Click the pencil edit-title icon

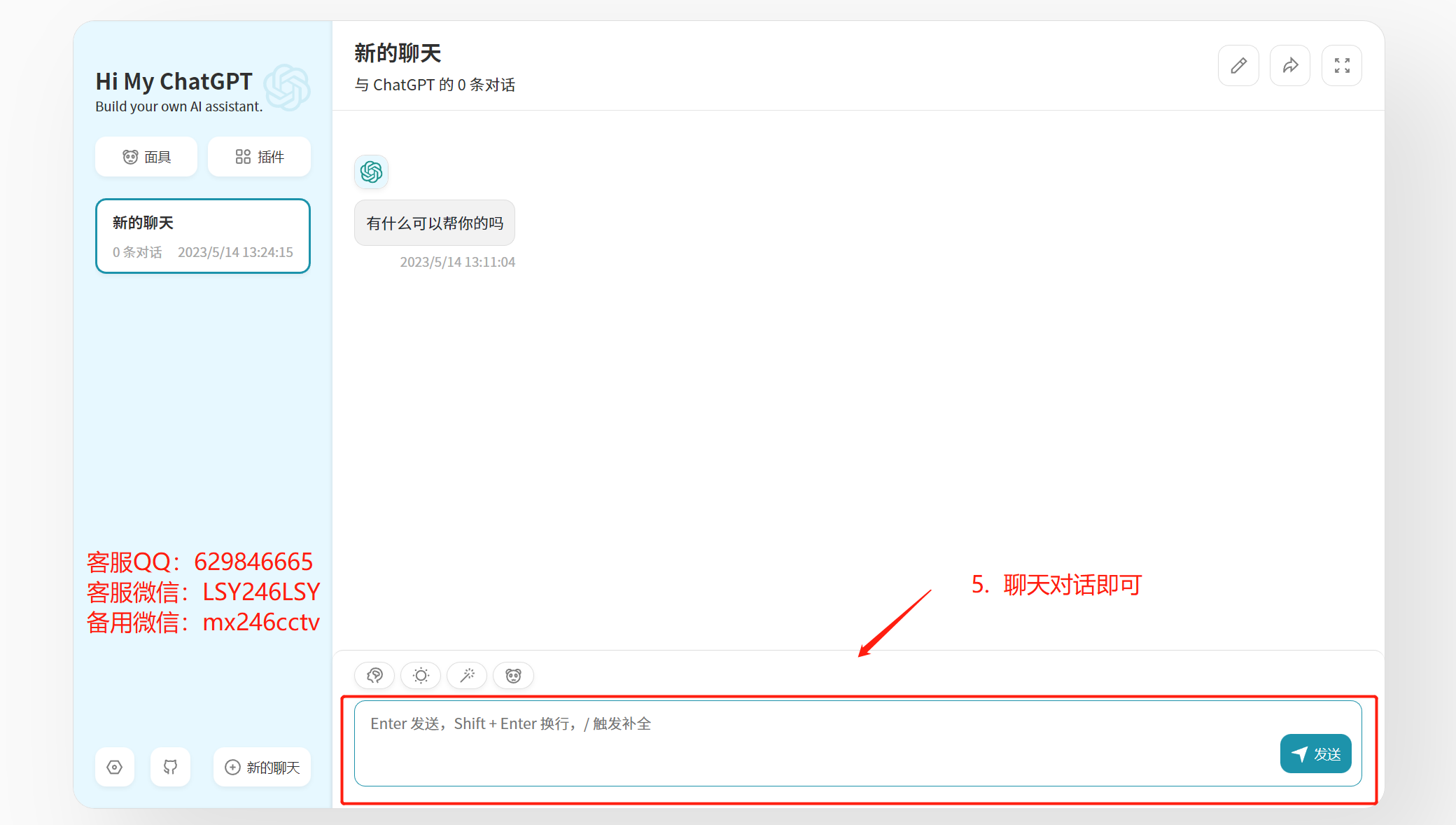click(x=1238, y=66)
